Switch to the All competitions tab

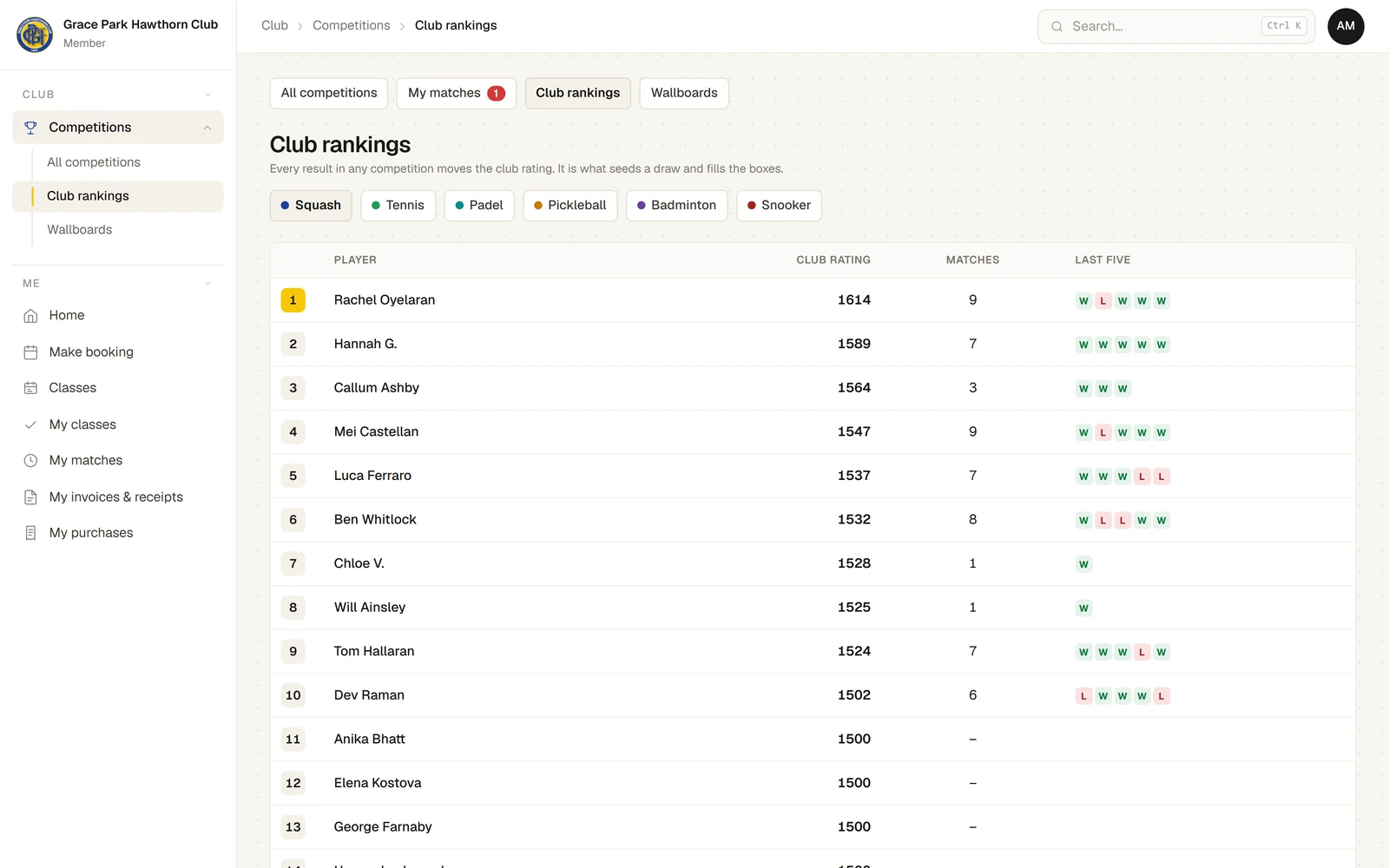click(x=329, y=93)
